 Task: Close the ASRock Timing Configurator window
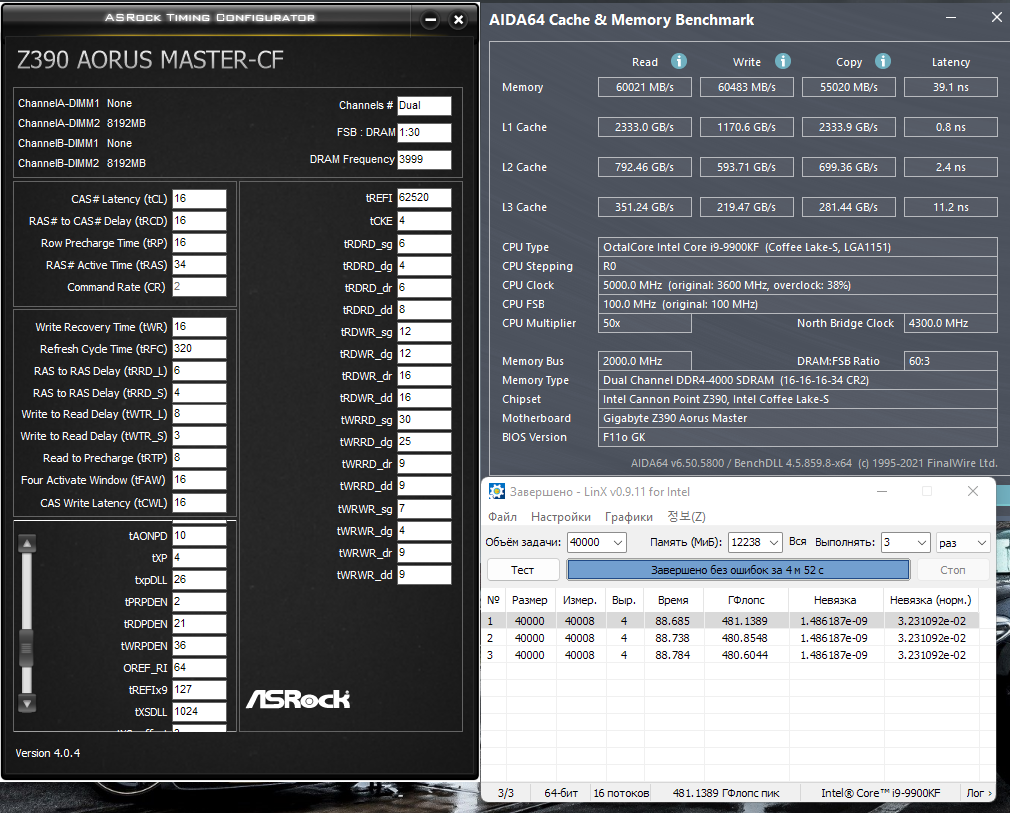point(459,20)
